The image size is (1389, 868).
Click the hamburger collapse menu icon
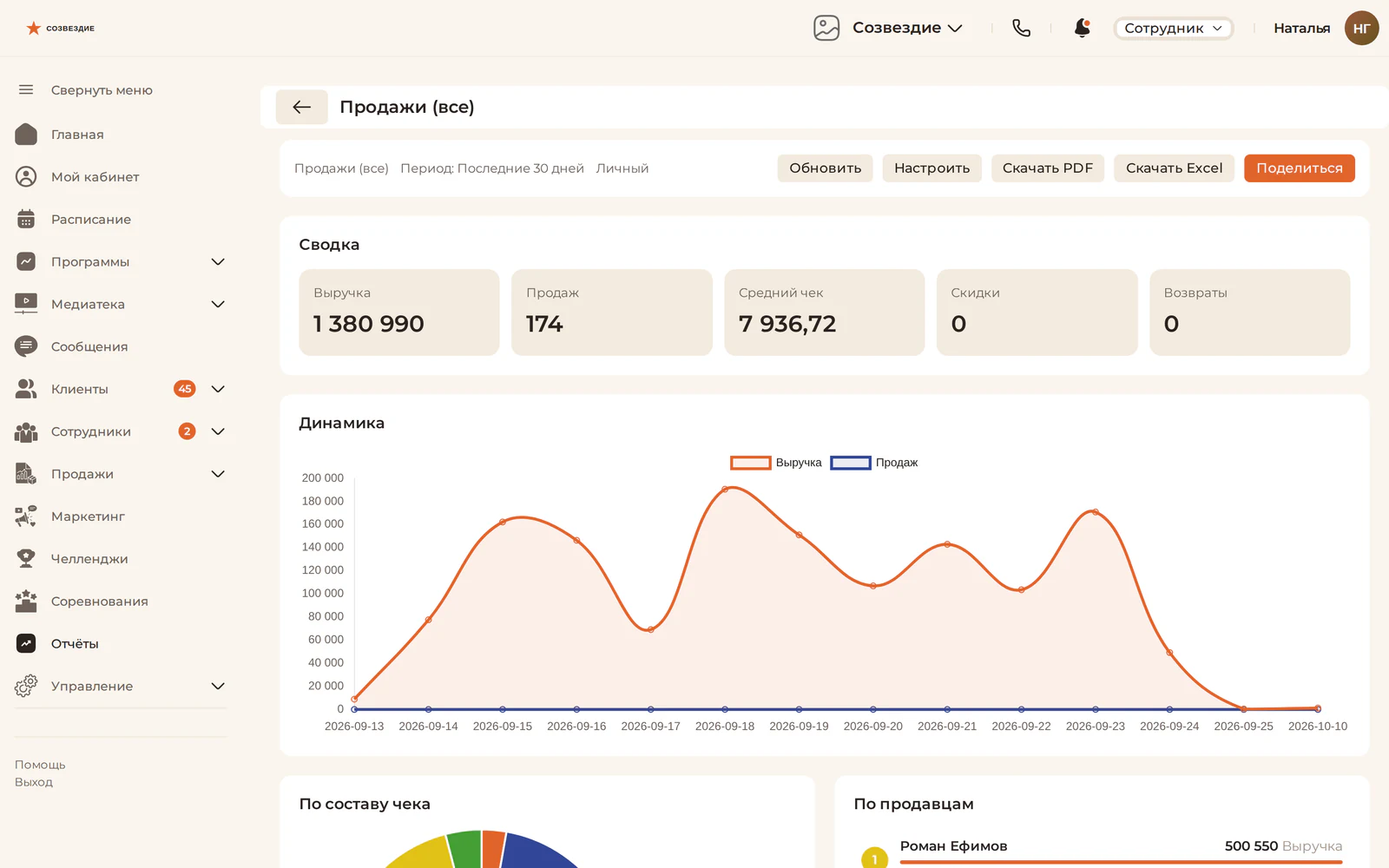pos(26,89)
